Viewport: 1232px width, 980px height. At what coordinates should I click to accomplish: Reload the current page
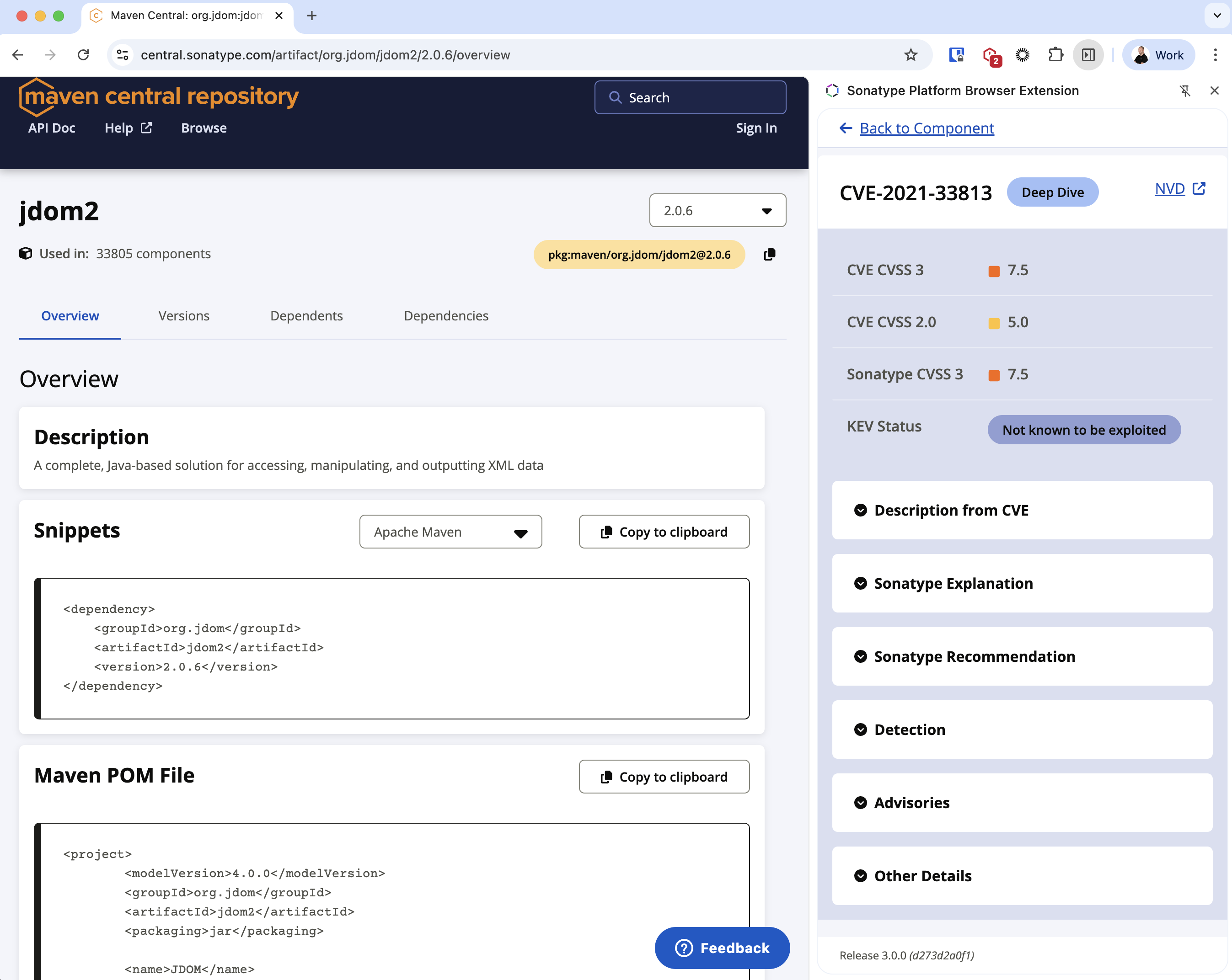coord(83,55)
